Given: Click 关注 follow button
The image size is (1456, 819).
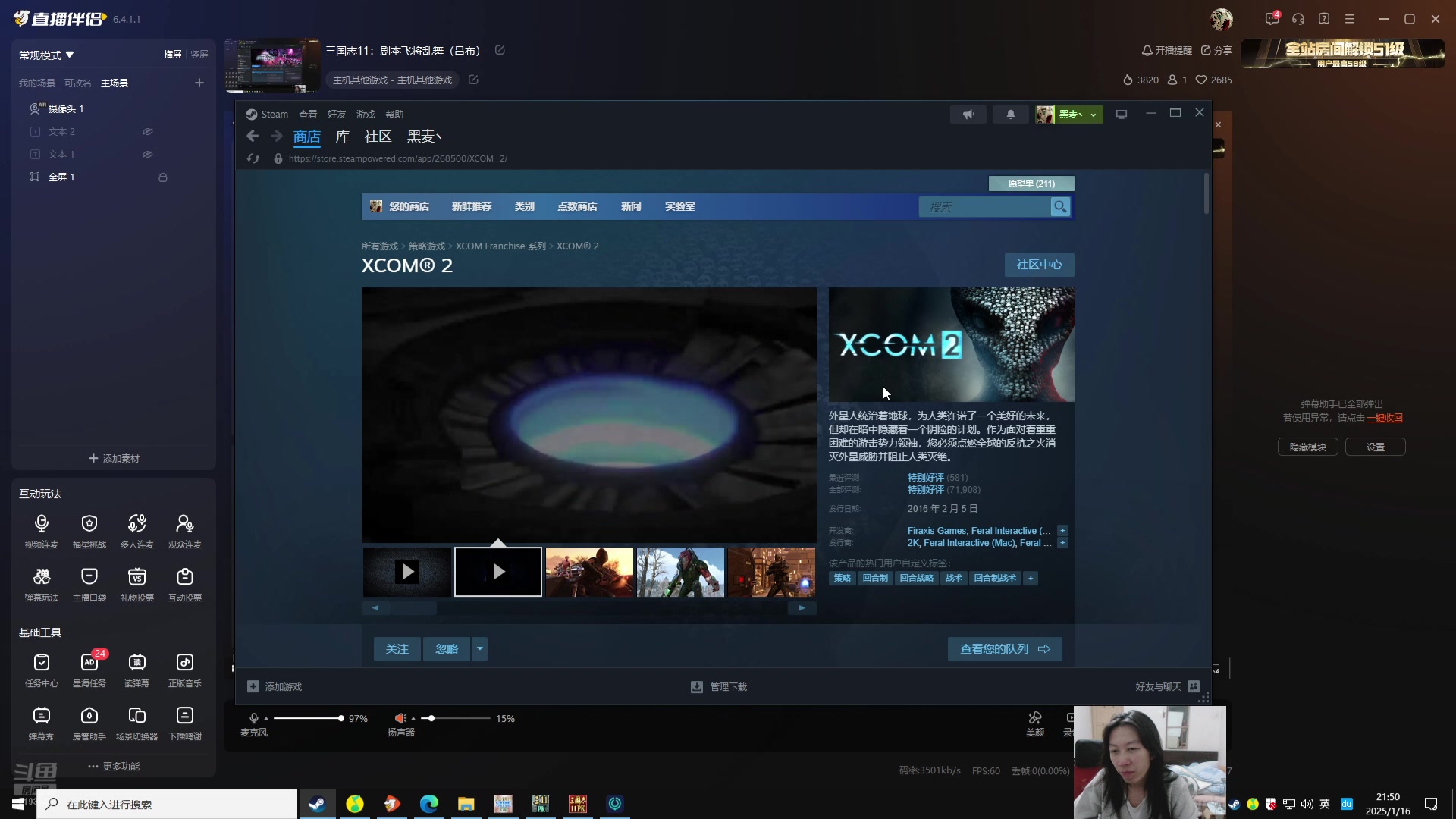Looking at the screenshot, I should (397, 649).
